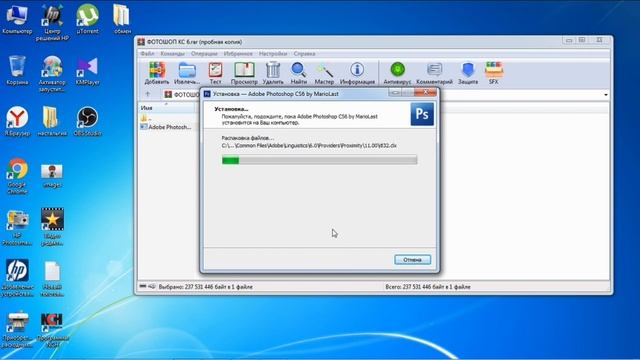Click the Активатор desktop icon

pos(52,74)
